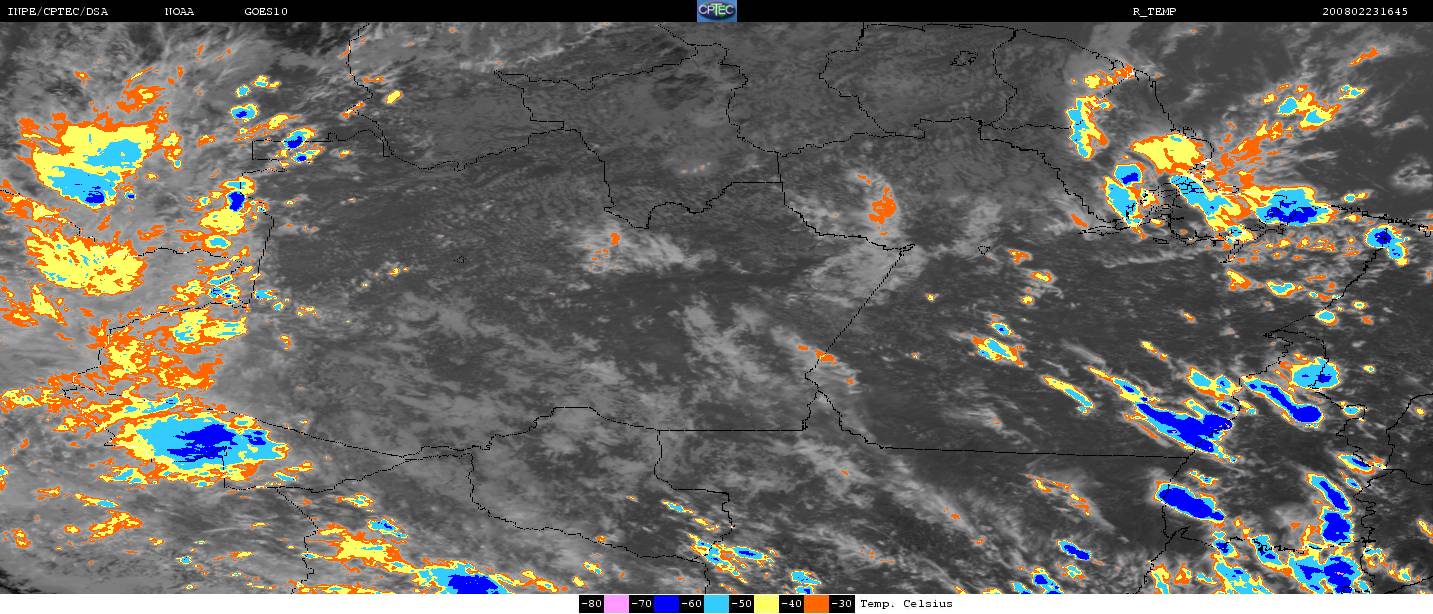Select the pink legend color swatch
This screenshot has width=1433, height=614.
tap(616, 604)
